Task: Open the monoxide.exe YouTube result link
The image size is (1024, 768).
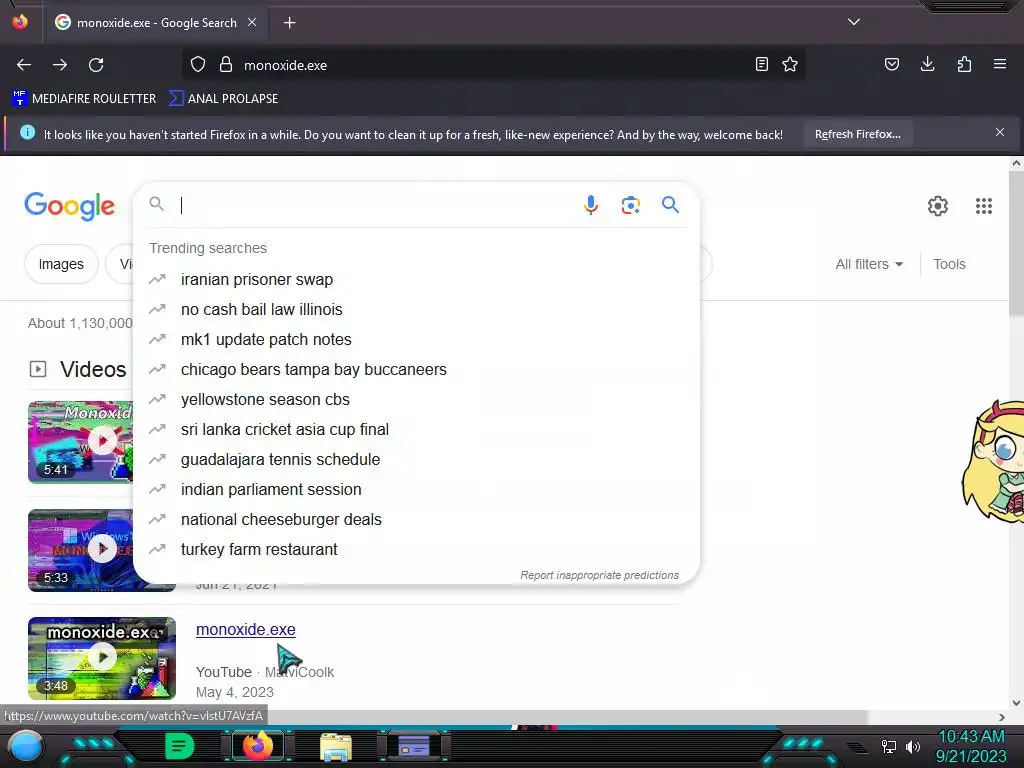Action: (246, 630)
